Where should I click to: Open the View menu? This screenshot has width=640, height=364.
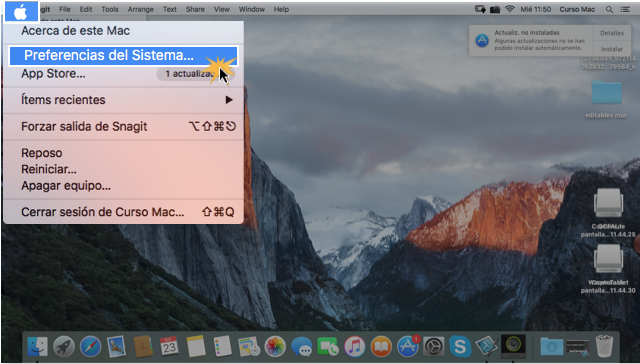coord(222,9)
